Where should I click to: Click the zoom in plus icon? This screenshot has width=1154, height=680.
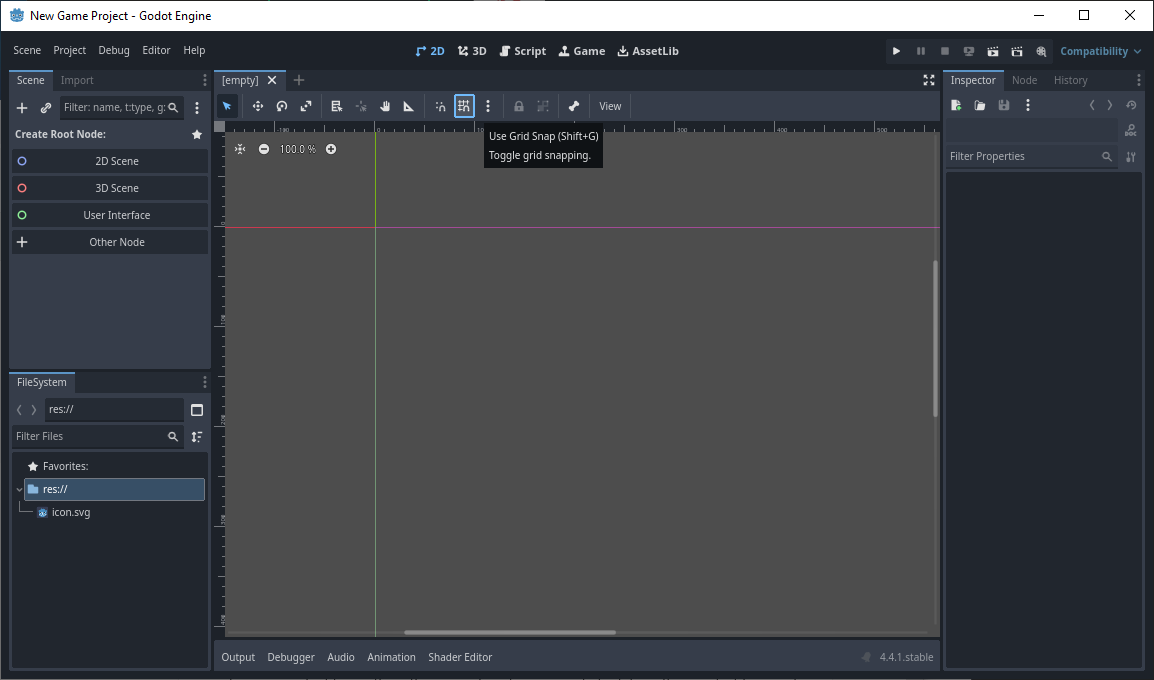(331, 149)
